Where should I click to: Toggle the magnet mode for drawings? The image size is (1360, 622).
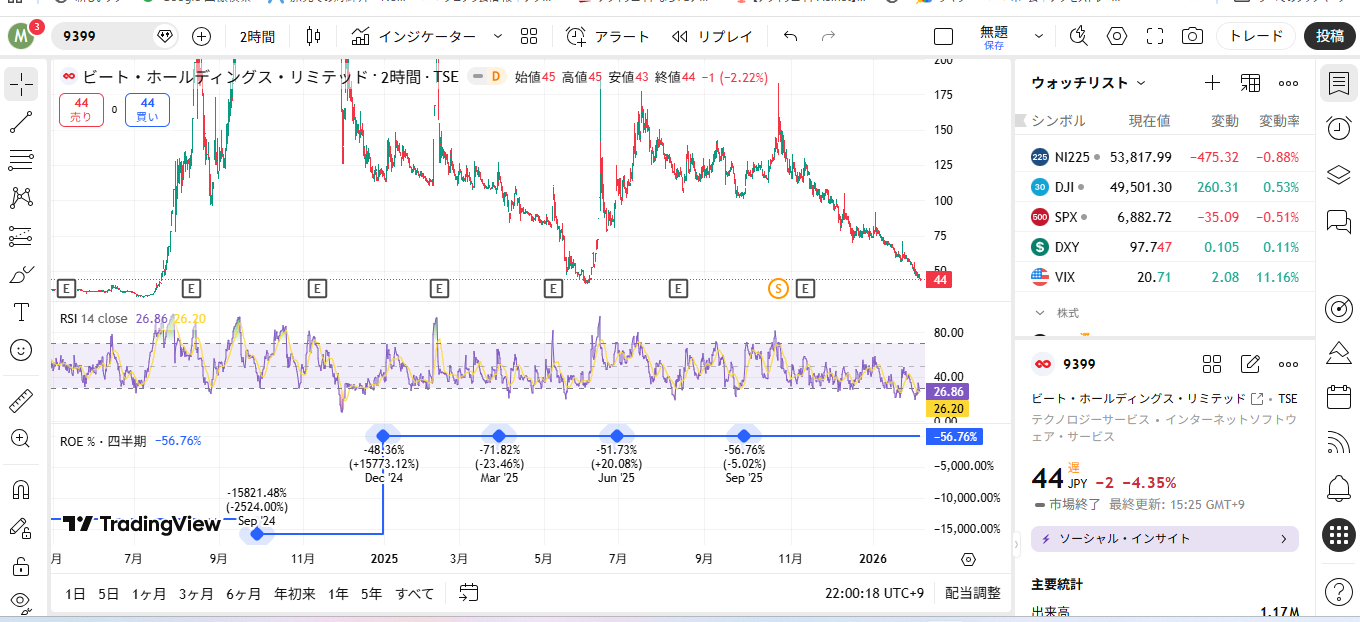point(21,490)
